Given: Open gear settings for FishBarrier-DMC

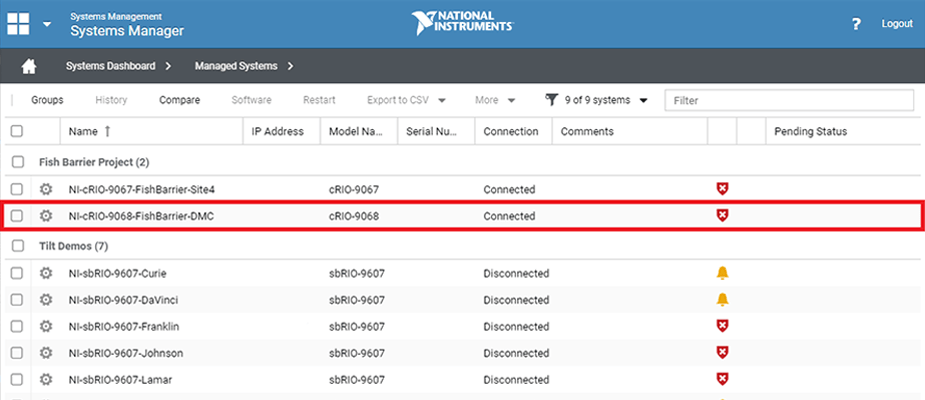Looking at the screenshot, I should click(x=46, y=216).
